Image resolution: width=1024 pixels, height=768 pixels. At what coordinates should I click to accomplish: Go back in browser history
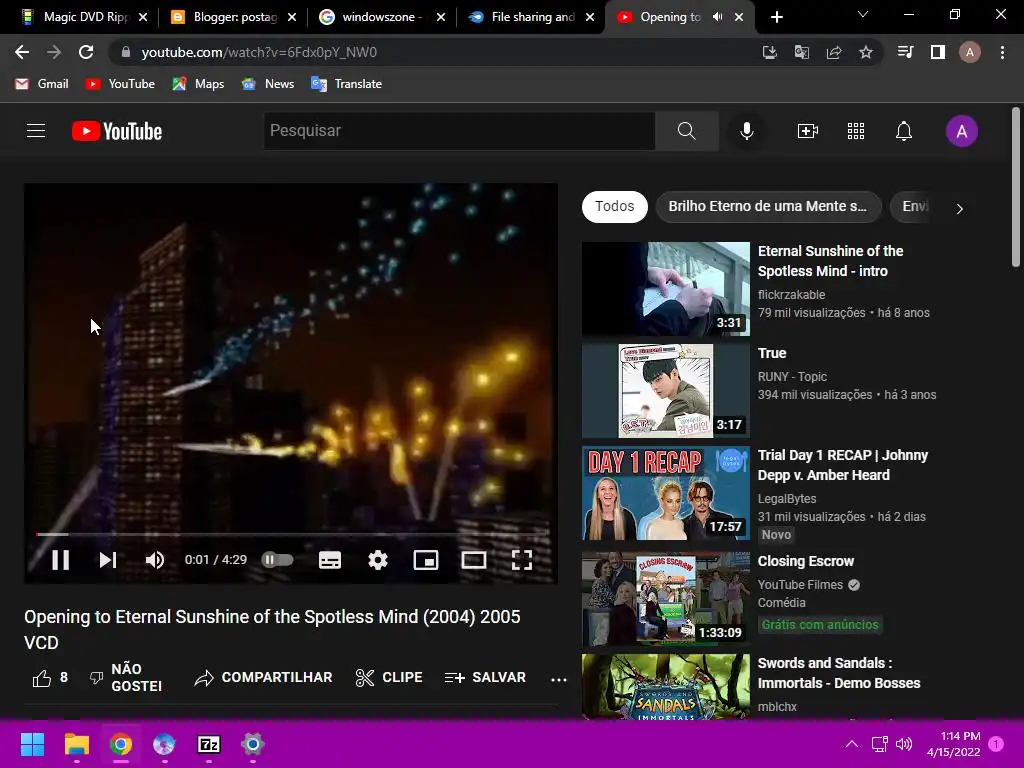[22, 52]
